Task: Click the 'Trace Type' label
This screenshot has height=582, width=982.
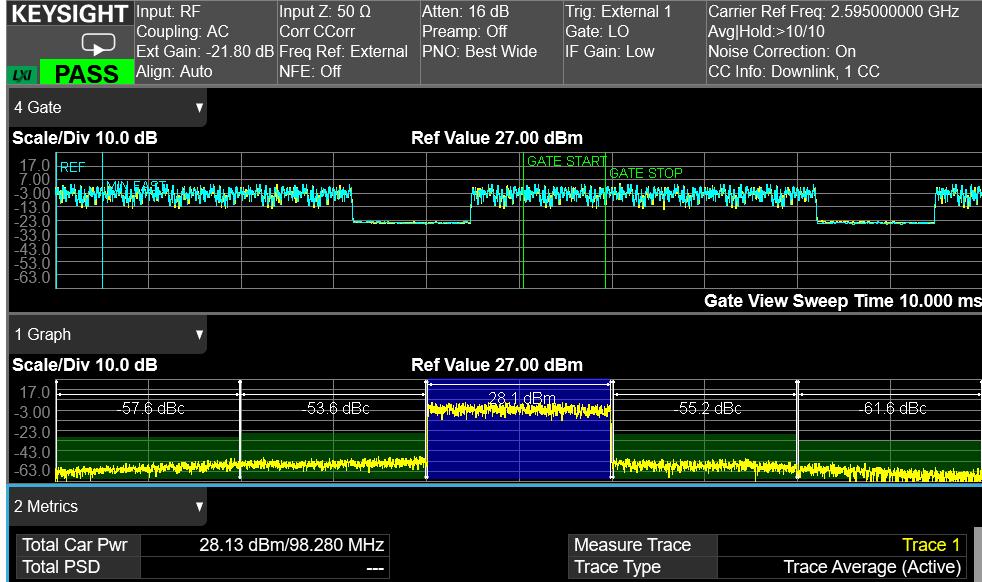Action: click(x=618, y=568)
